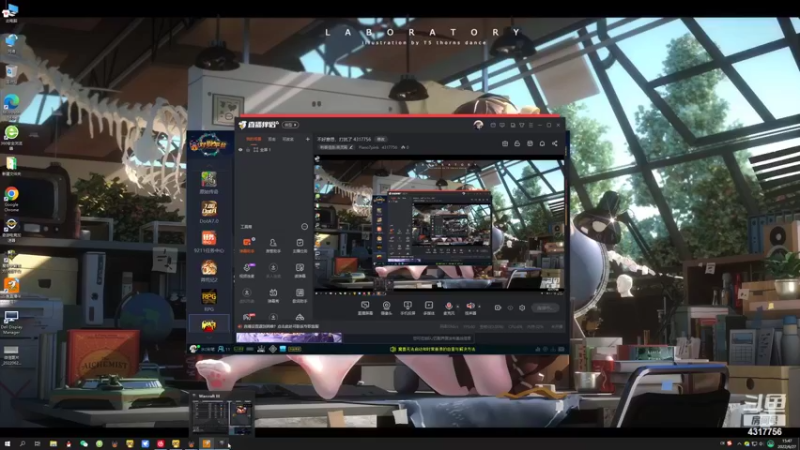
Task: Select the Warcraft III taskbar preview thumbnail
Action: click(x=221, y=414)
